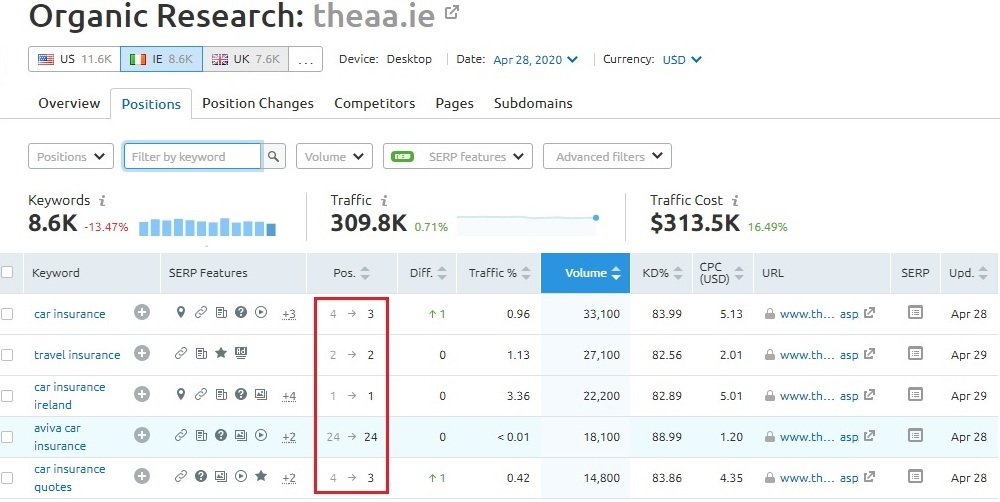
Task: View SERP snapshot for aviva car insurance
Action: 915,436
